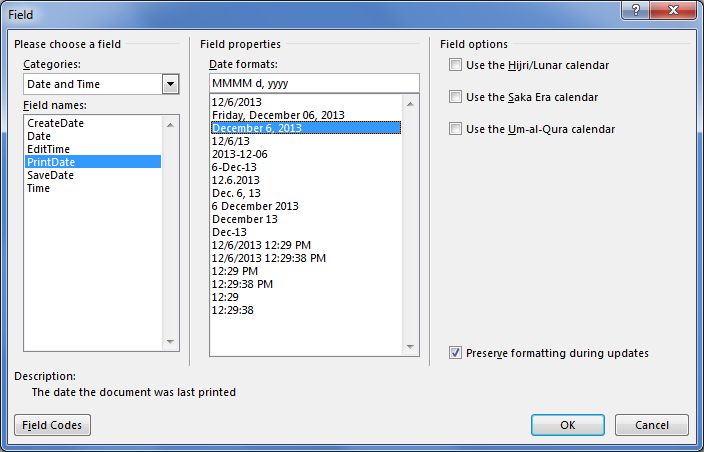
Task: Select the '6 December 2013' format
Action: [x=254, y=206]
